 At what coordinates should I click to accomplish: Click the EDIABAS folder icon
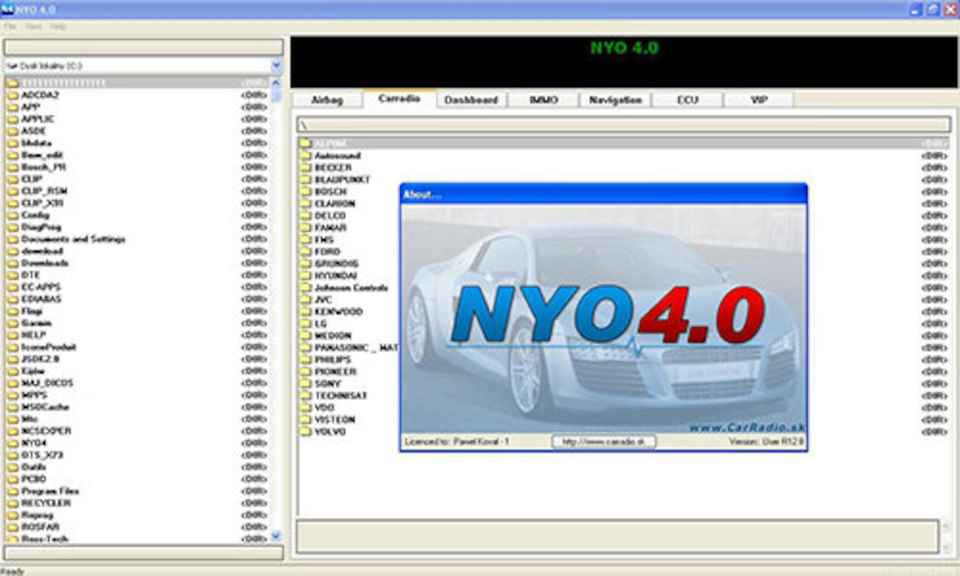point(12,299)
